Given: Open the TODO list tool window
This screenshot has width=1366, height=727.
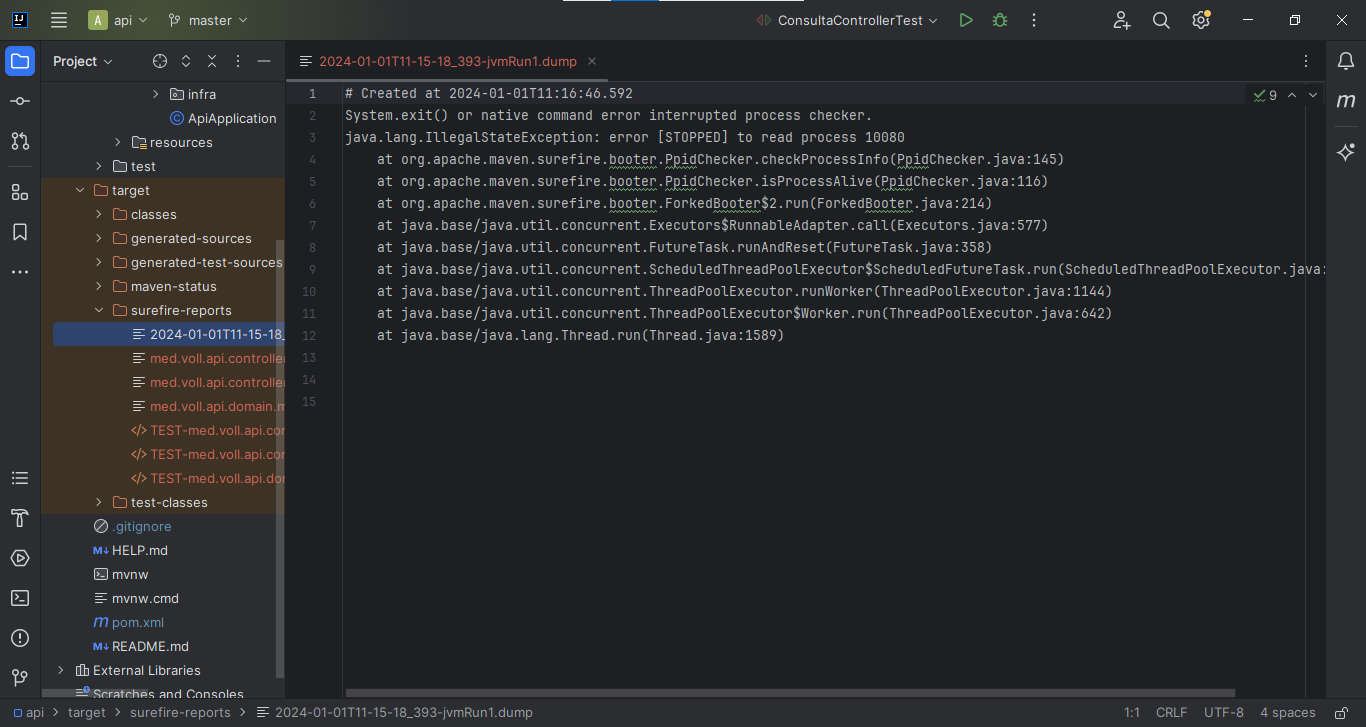Looking at the screenshot, I should click(20, 478).
